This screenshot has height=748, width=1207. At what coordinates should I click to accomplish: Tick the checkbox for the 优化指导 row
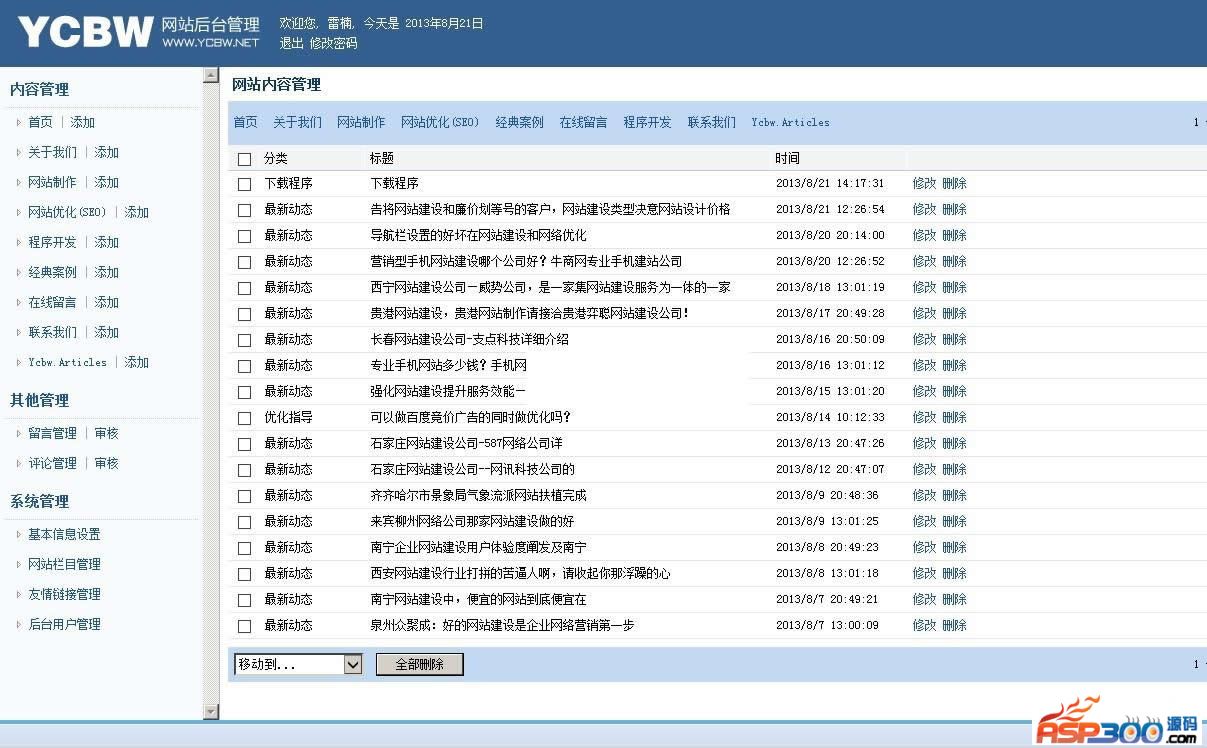click(x=245, y=419)
